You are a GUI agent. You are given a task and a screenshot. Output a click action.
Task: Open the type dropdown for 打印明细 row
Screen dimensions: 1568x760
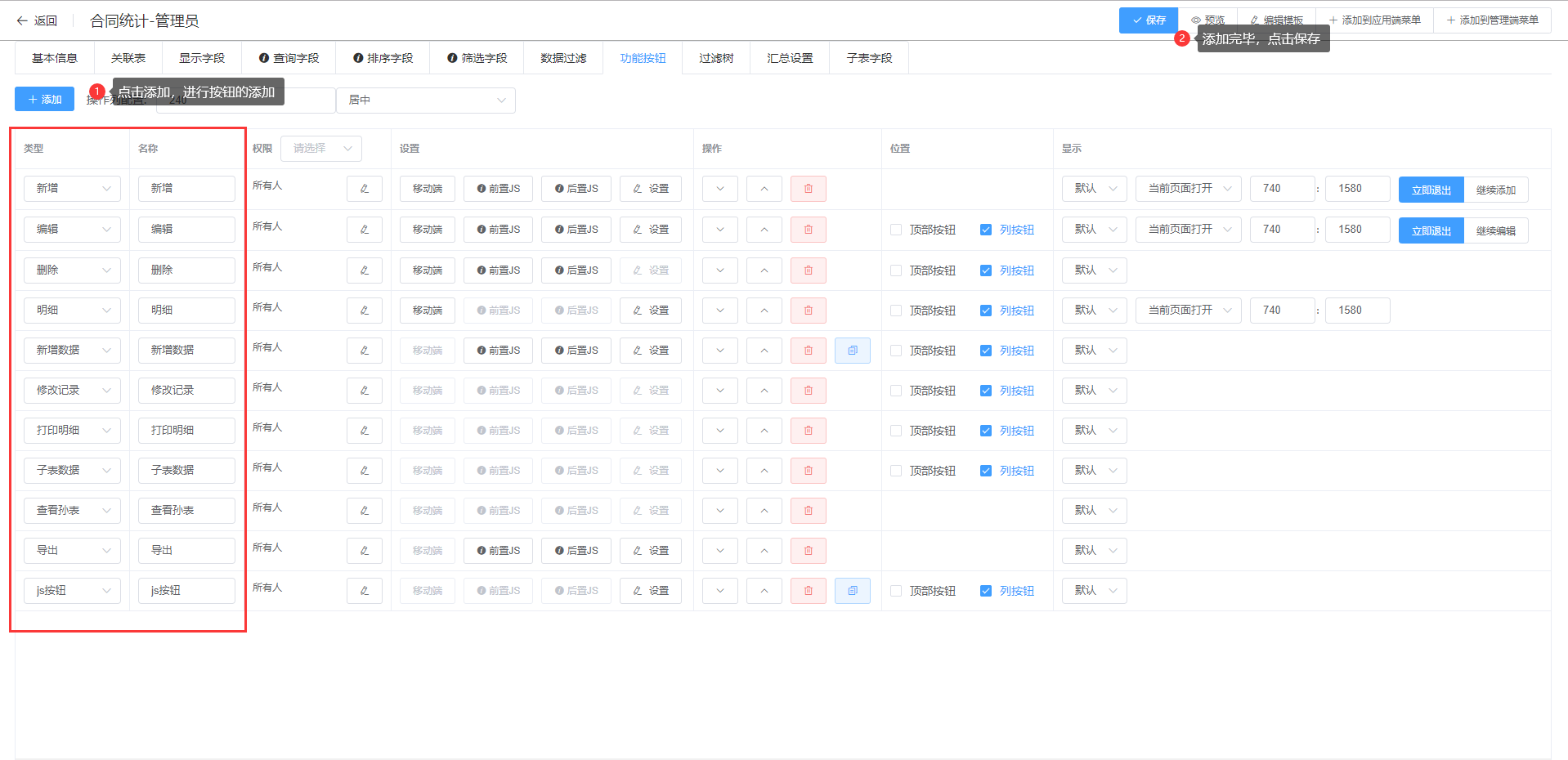tap(72, 431)
